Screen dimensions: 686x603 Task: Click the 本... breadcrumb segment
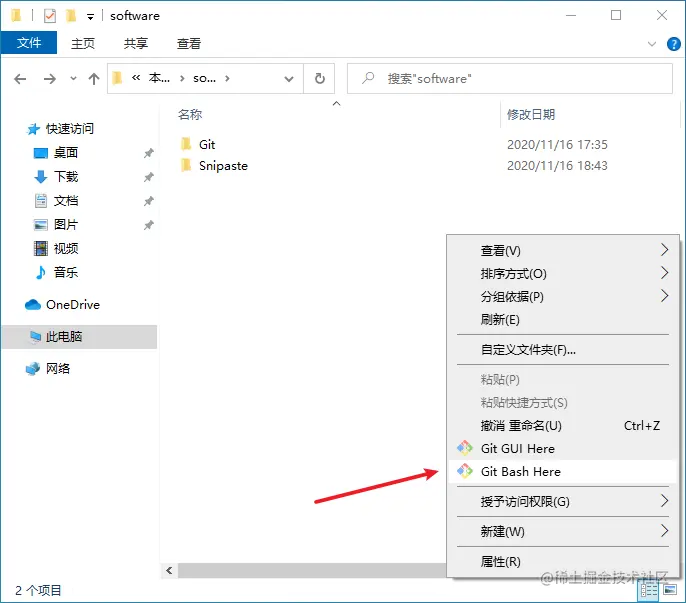click(x=159, y=78)
